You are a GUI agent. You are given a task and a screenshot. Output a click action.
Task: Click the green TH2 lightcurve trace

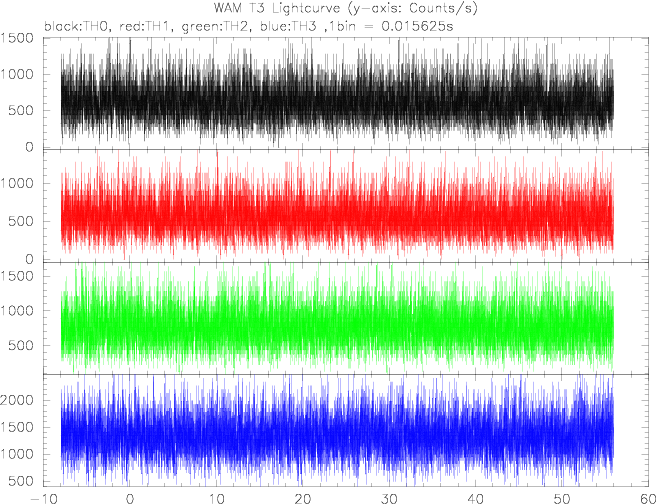pos(337,320)
